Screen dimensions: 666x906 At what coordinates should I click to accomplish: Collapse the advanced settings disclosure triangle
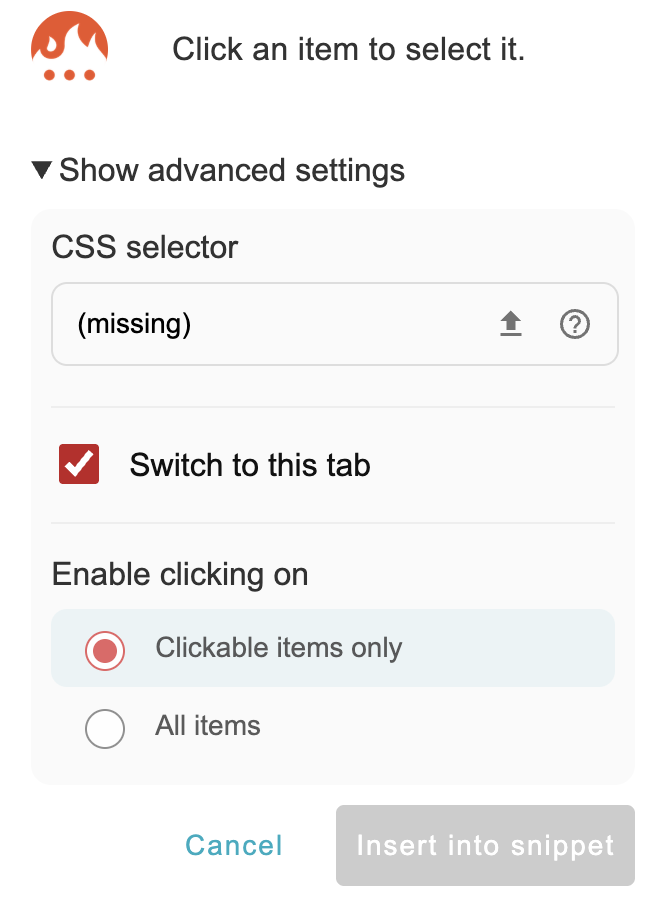(x=41, y=170)
